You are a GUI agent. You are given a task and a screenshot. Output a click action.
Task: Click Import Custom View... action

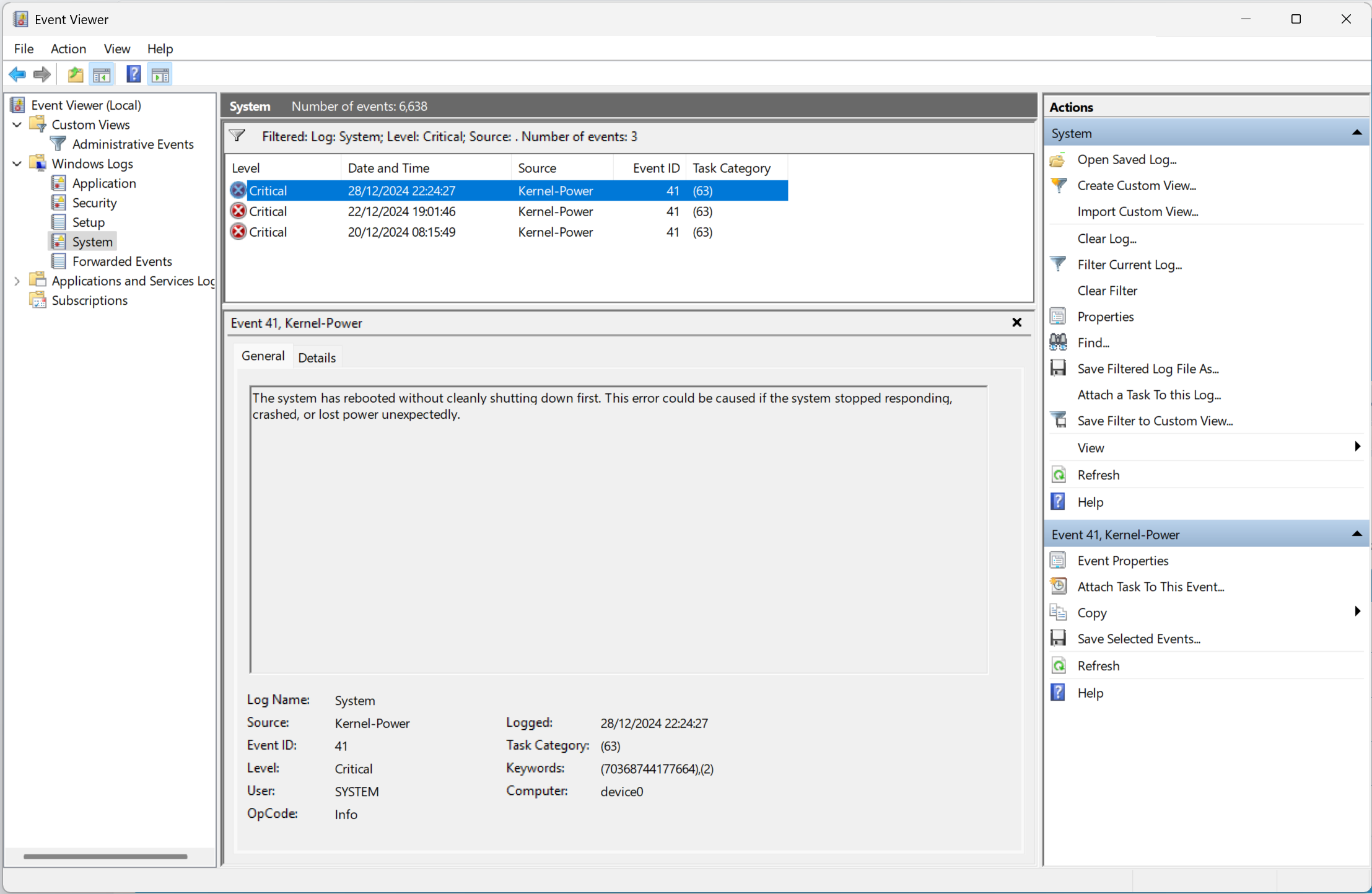pyautogui.click(x=1137, y=211)
